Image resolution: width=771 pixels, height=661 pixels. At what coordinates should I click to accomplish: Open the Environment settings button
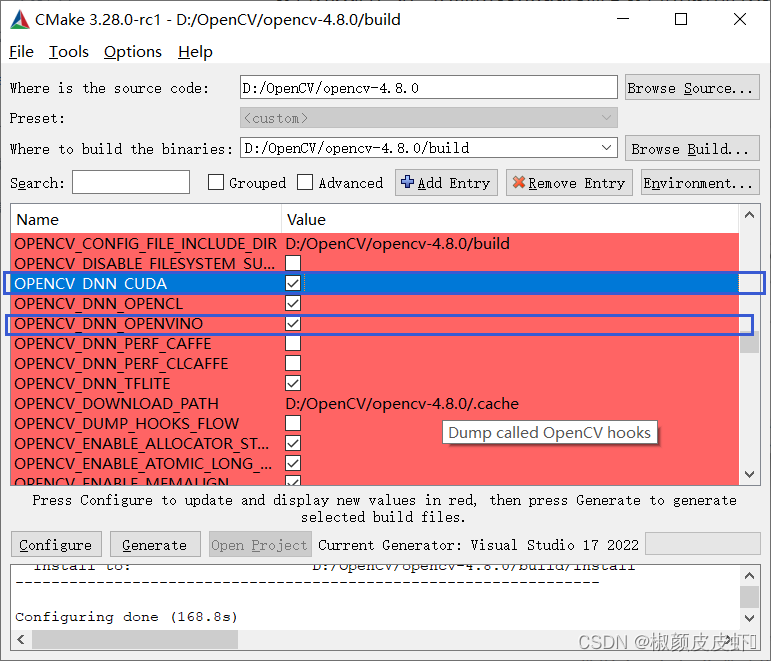700,183
